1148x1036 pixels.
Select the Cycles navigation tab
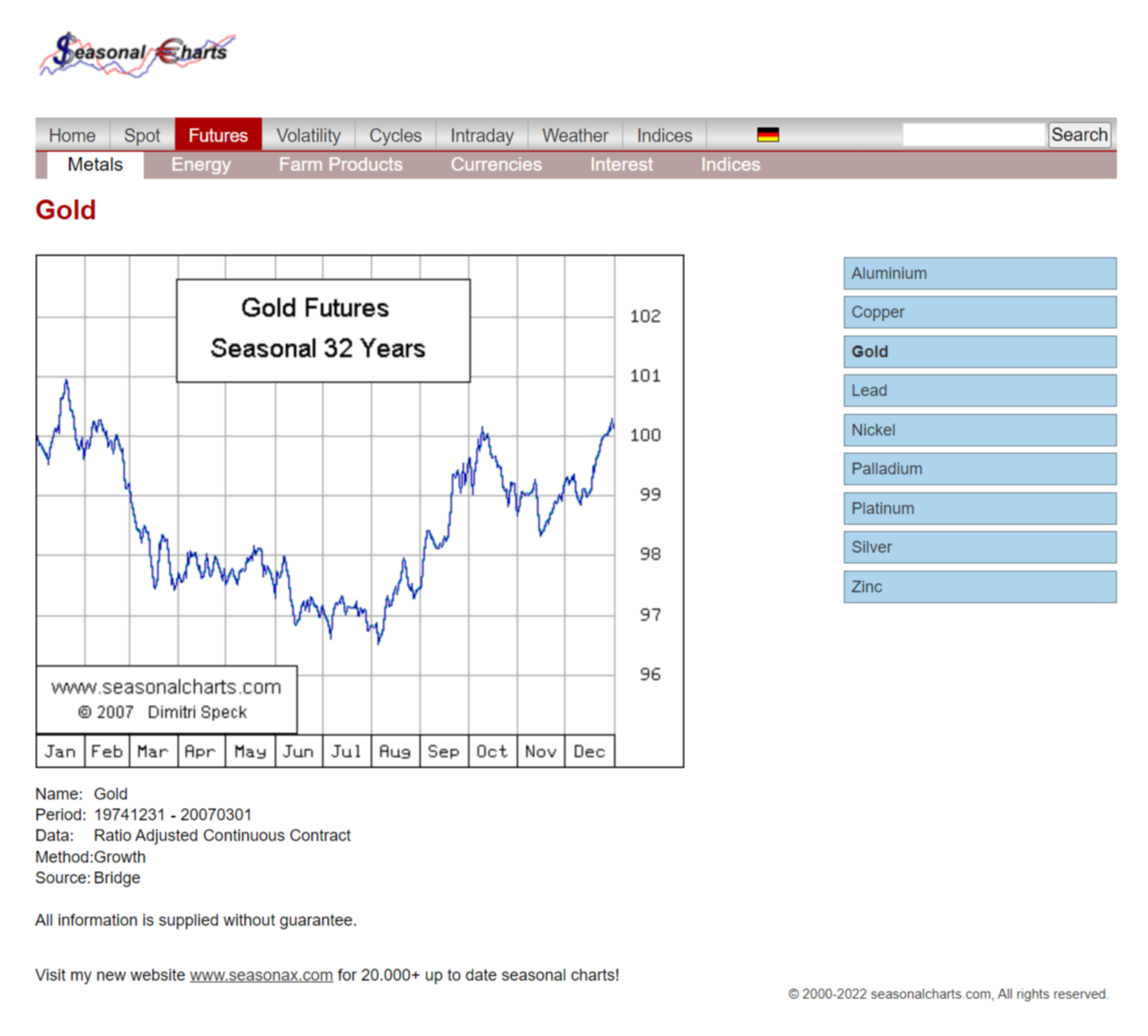click(x=395, y=135)
